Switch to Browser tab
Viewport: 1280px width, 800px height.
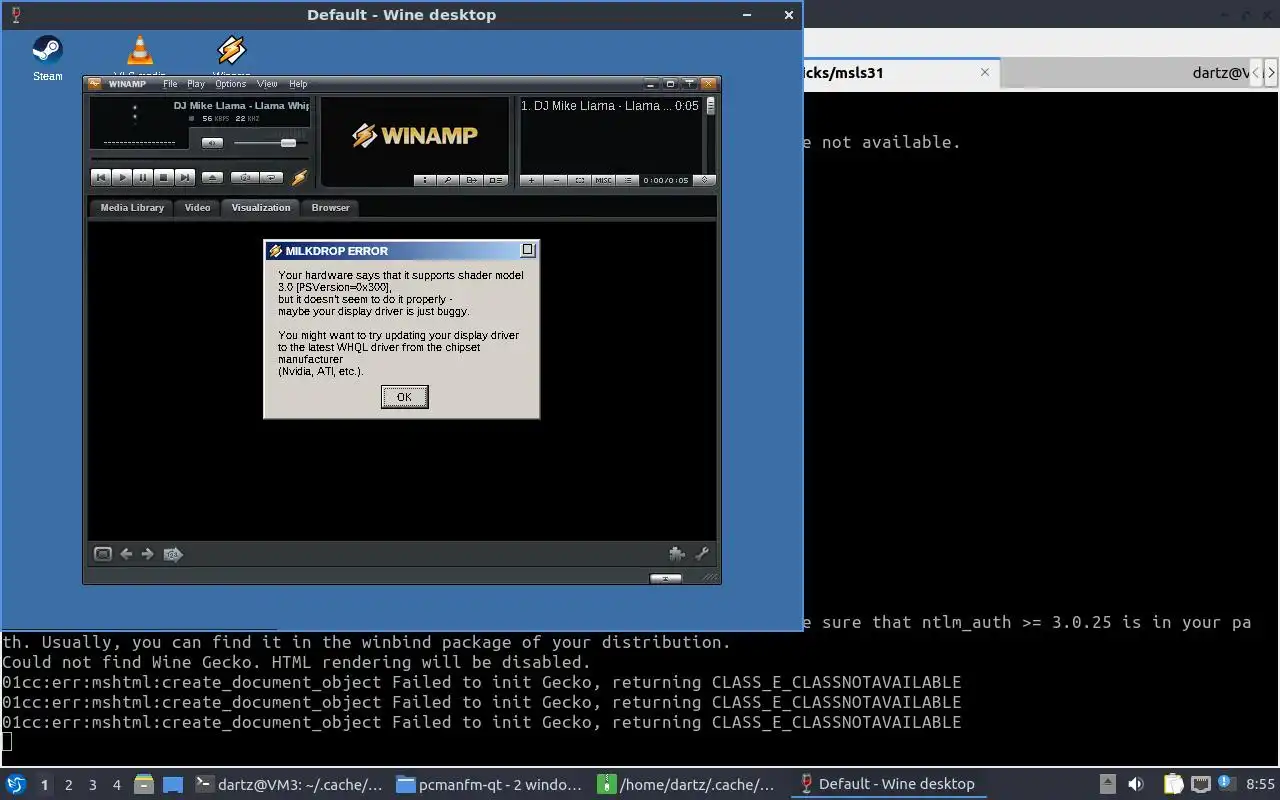click(x=330, y=208)
